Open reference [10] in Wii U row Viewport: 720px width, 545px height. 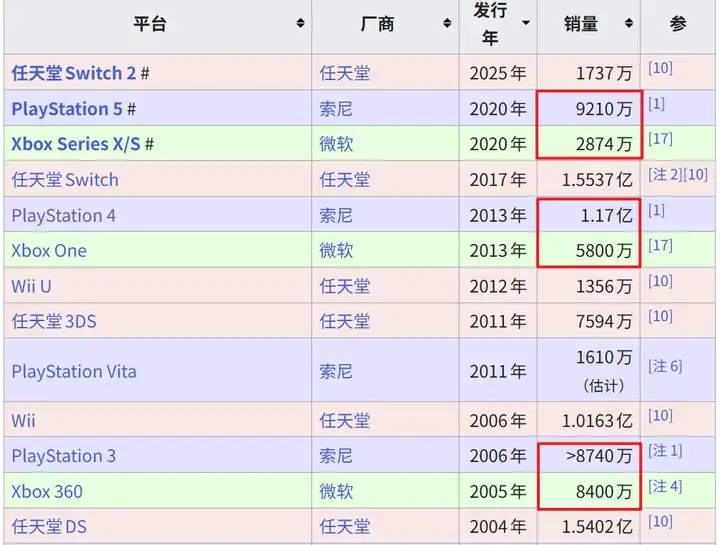pos(660,281)
